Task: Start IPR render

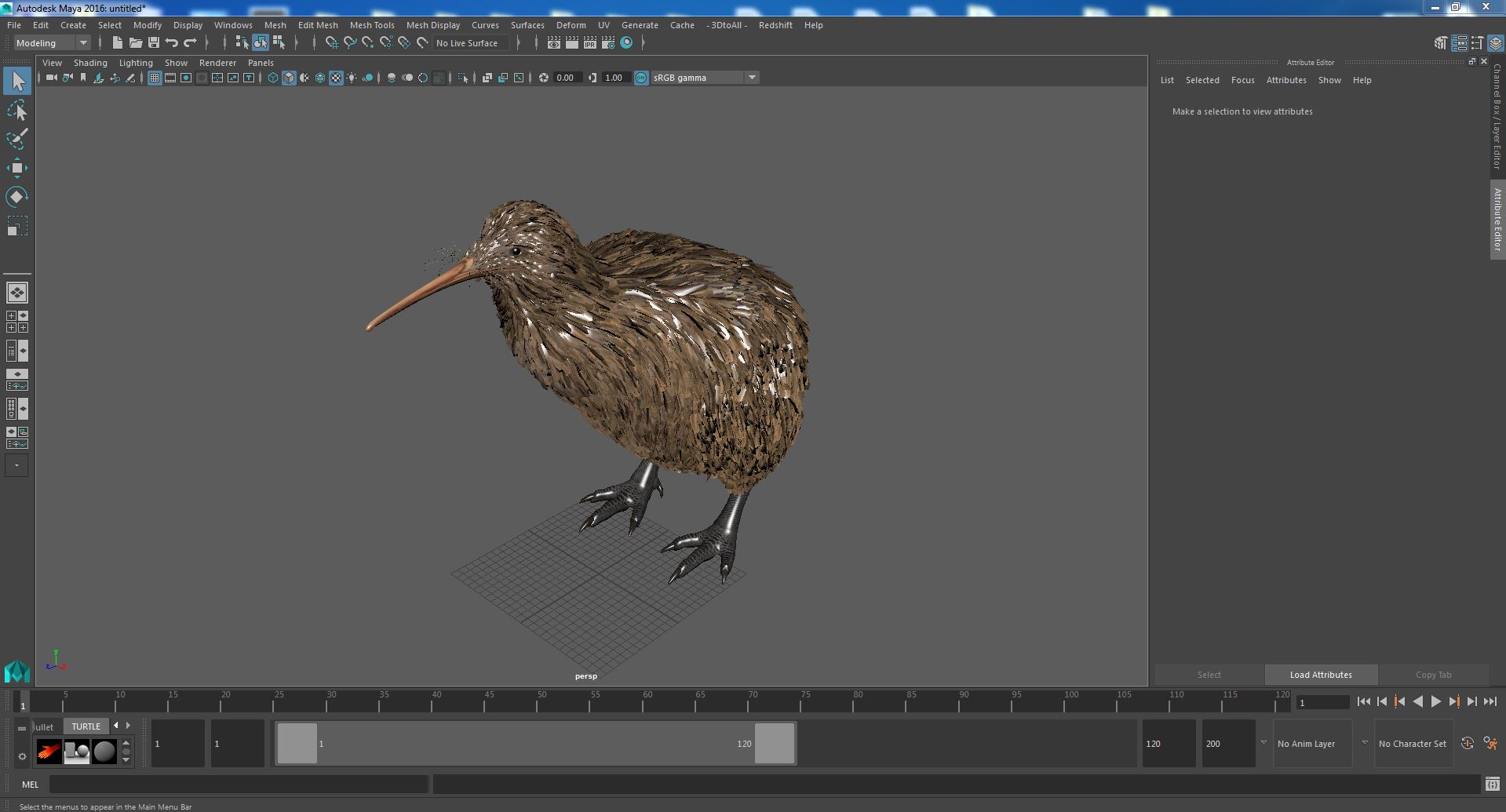Action: pyautogui.click(x=590, y=43)
